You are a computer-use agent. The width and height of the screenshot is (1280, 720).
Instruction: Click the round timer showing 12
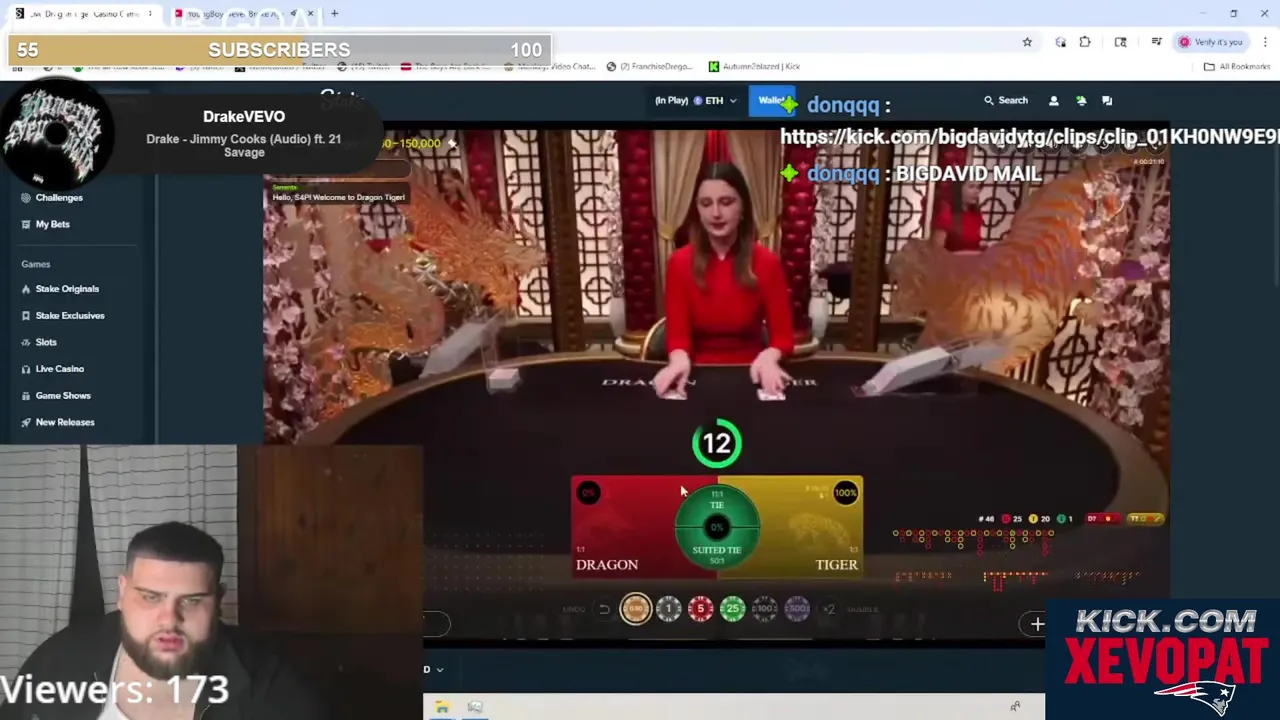(717, 444)
